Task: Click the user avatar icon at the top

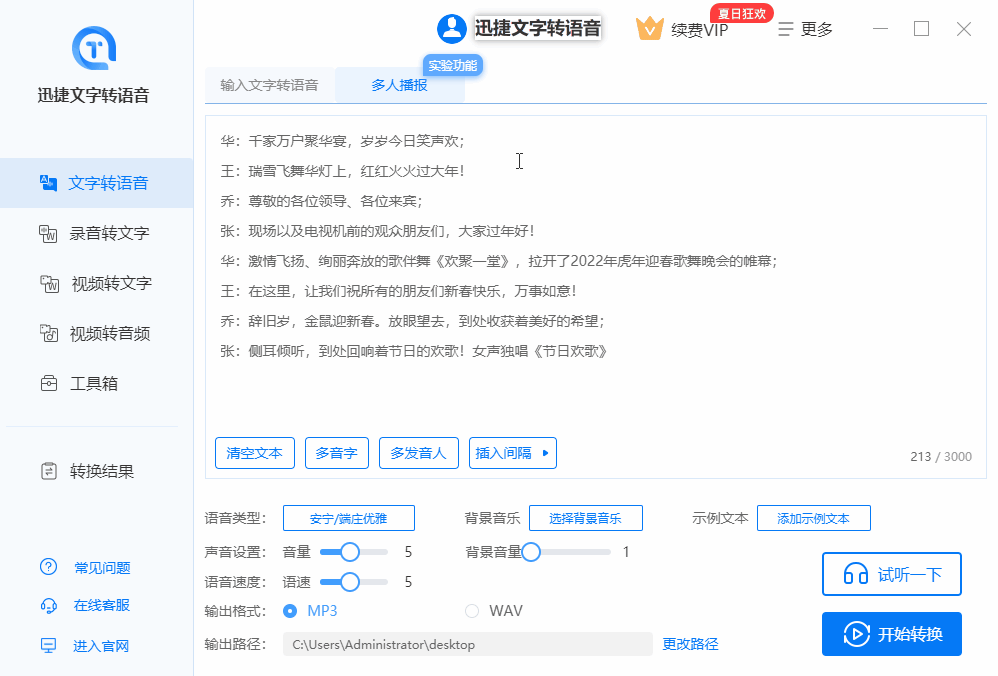Action: click(x=452, y=29)
